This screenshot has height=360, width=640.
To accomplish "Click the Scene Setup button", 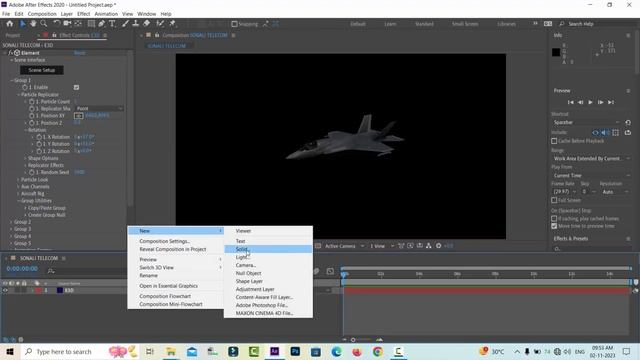I will pos(42,70).
